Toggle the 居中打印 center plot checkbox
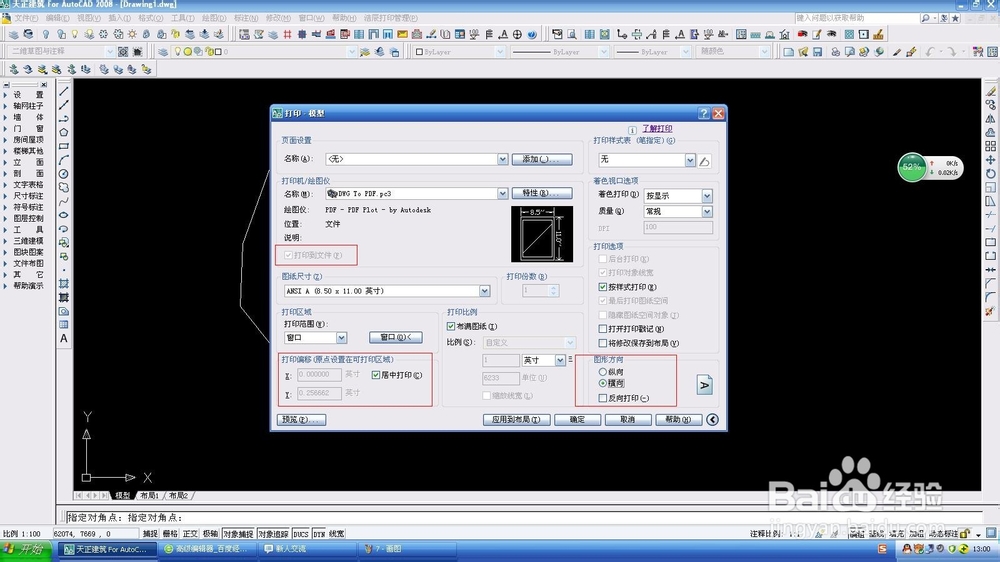The height and width of the screenshot is (562, 1000). (376, 375)
